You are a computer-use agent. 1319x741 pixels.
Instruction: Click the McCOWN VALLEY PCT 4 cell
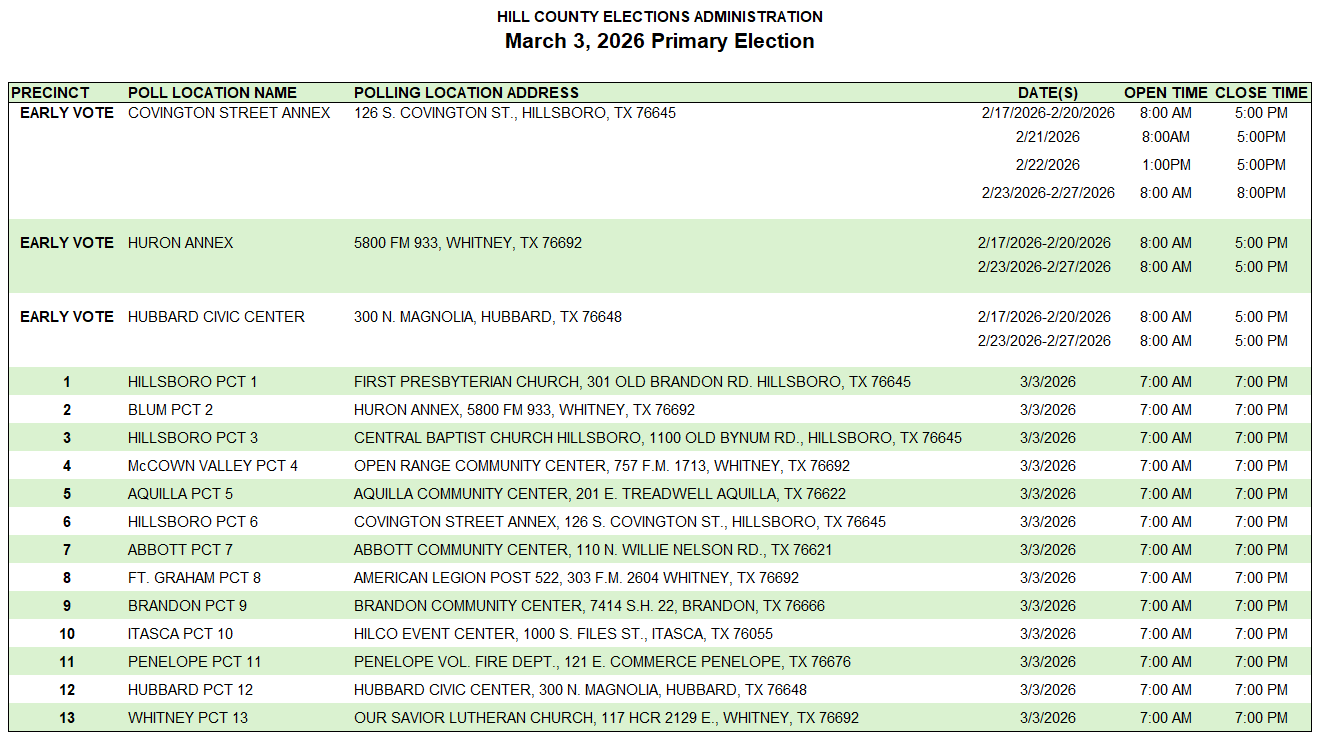(x=213, y=466)
